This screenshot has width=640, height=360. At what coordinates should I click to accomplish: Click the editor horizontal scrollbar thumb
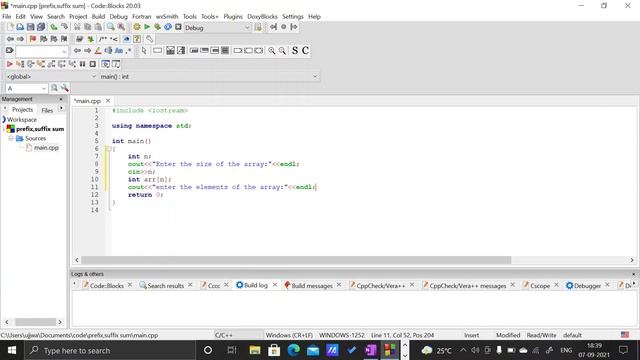(x=296, y=260)
